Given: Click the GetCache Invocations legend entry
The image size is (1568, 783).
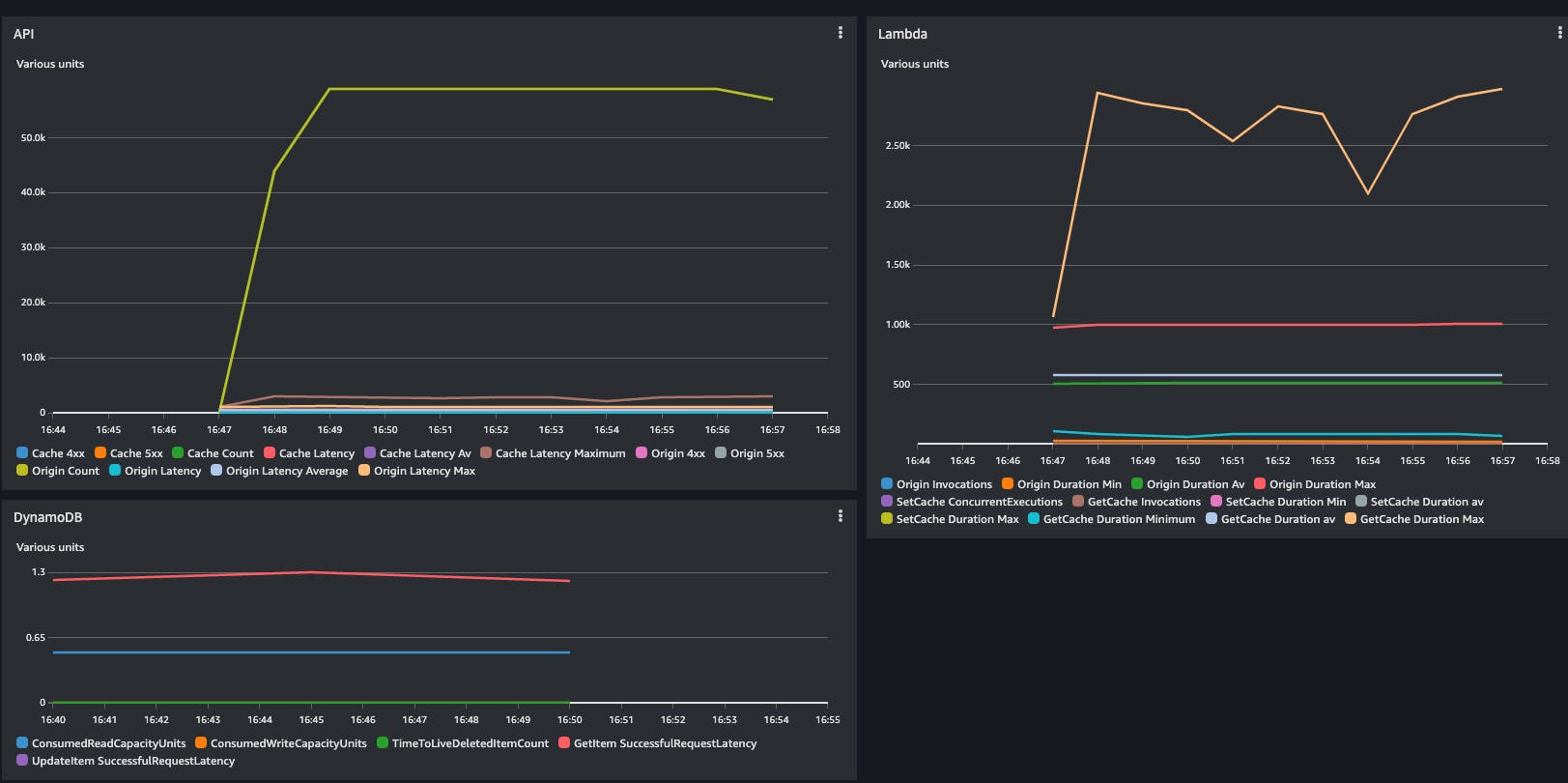Looking at the screenshot, I should pos(1137,502).
